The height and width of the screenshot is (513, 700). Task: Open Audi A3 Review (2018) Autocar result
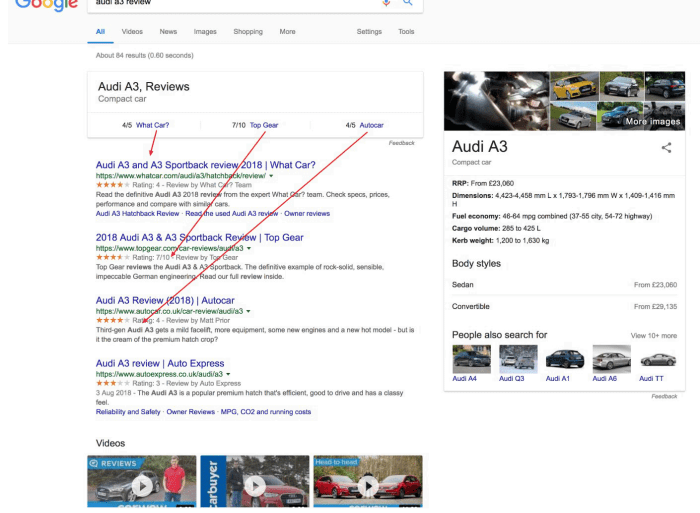[x=165, y=300]
